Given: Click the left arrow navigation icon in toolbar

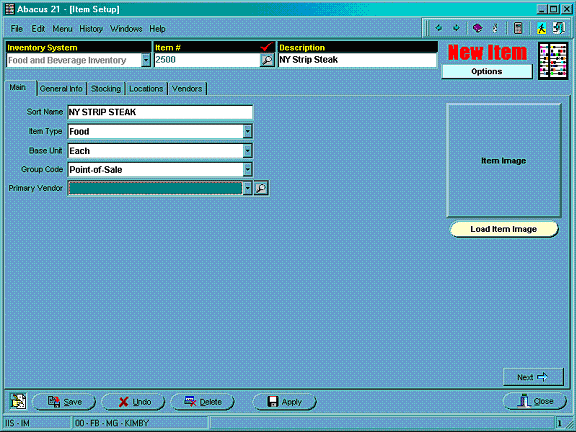Looking at the screenshot, I should pyautogui.click(x=438, y=28).
